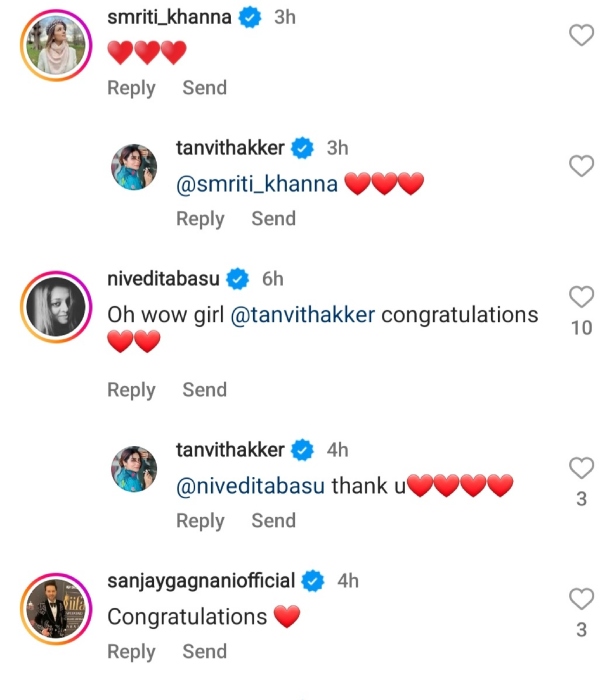Reply to niveditabasu's comment
604x700 pixels.
point(131,390)
